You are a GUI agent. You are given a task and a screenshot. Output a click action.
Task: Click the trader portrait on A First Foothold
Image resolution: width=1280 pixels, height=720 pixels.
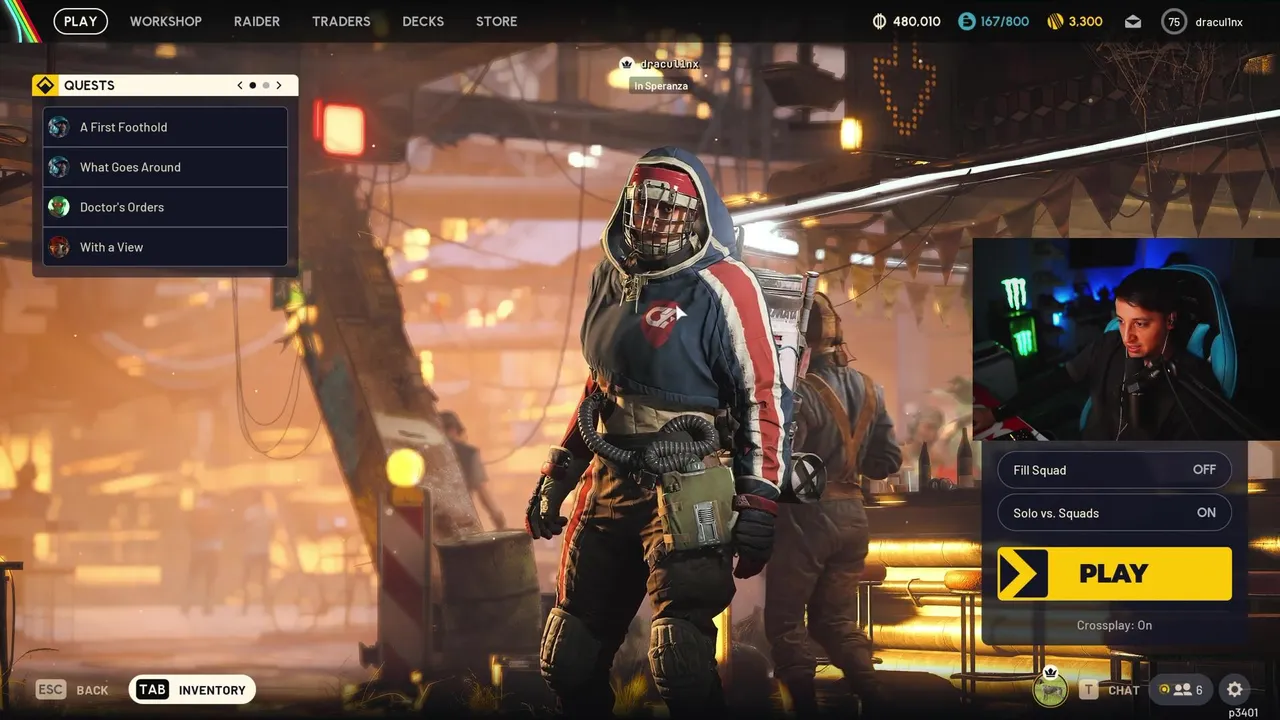click(59, 127)
